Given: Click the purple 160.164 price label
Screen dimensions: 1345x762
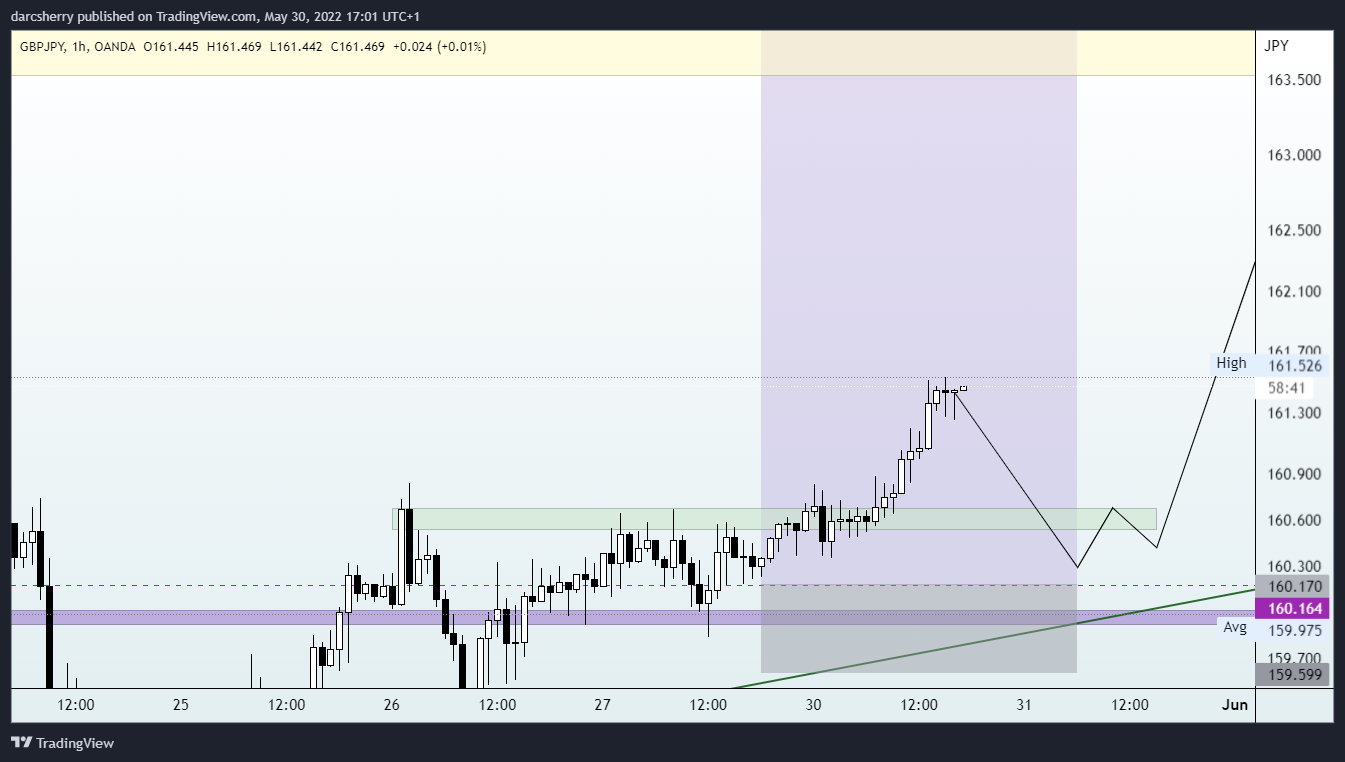Looking at the screenshot, I should [x=1294, y=608].
